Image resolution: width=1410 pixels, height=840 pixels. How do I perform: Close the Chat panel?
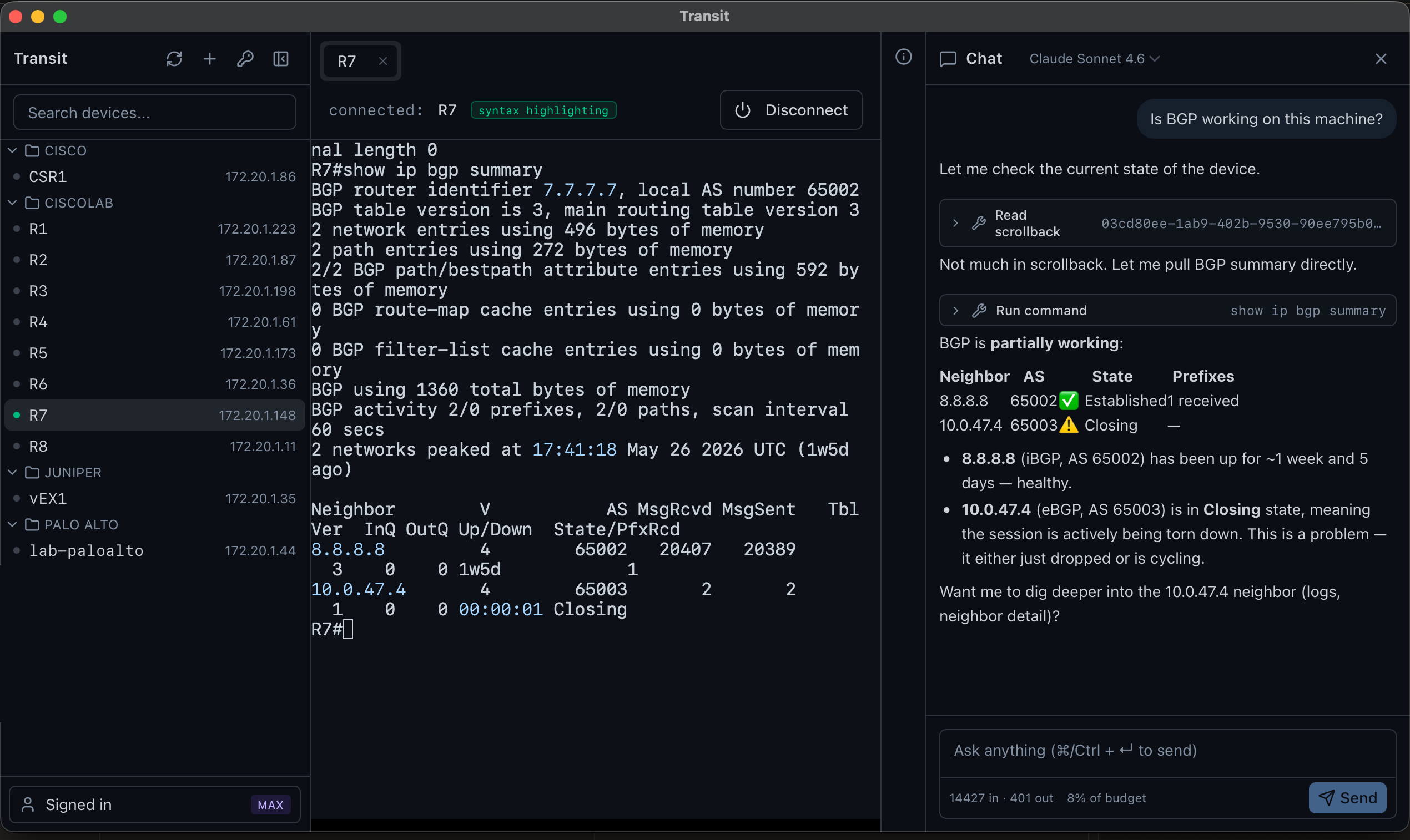[1381, 59]
